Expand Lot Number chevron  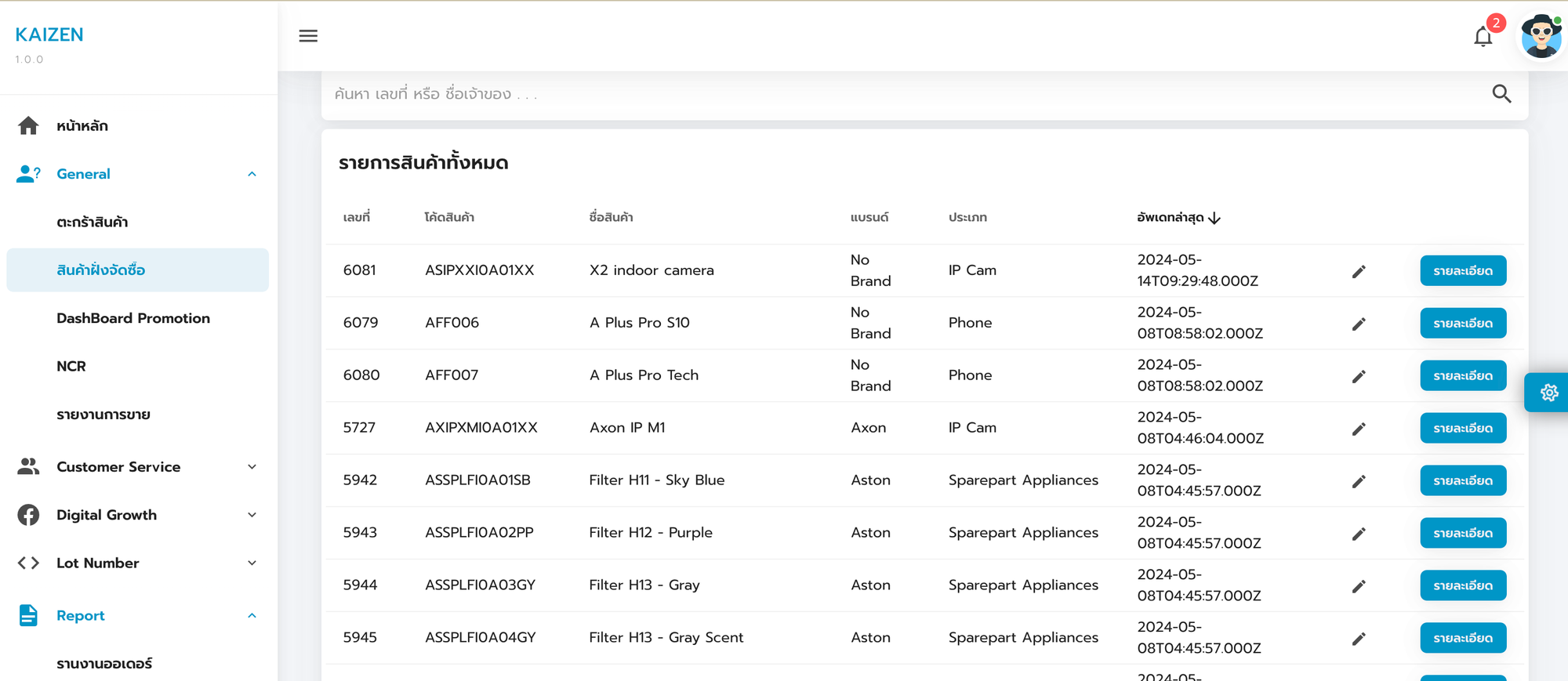[x=252, y=563]
